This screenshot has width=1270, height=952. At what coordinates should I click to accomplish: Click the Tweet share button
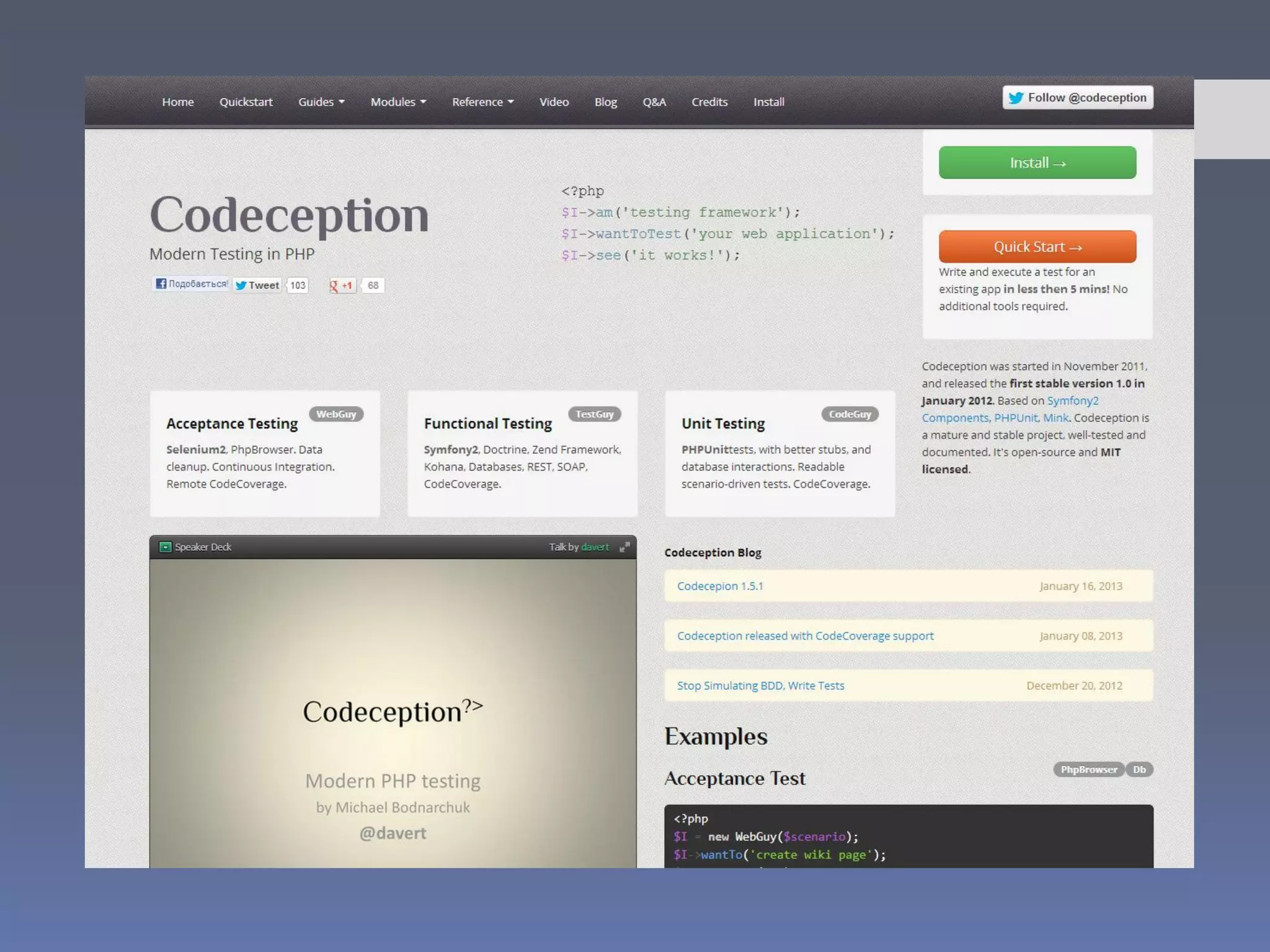pos(257,285)
